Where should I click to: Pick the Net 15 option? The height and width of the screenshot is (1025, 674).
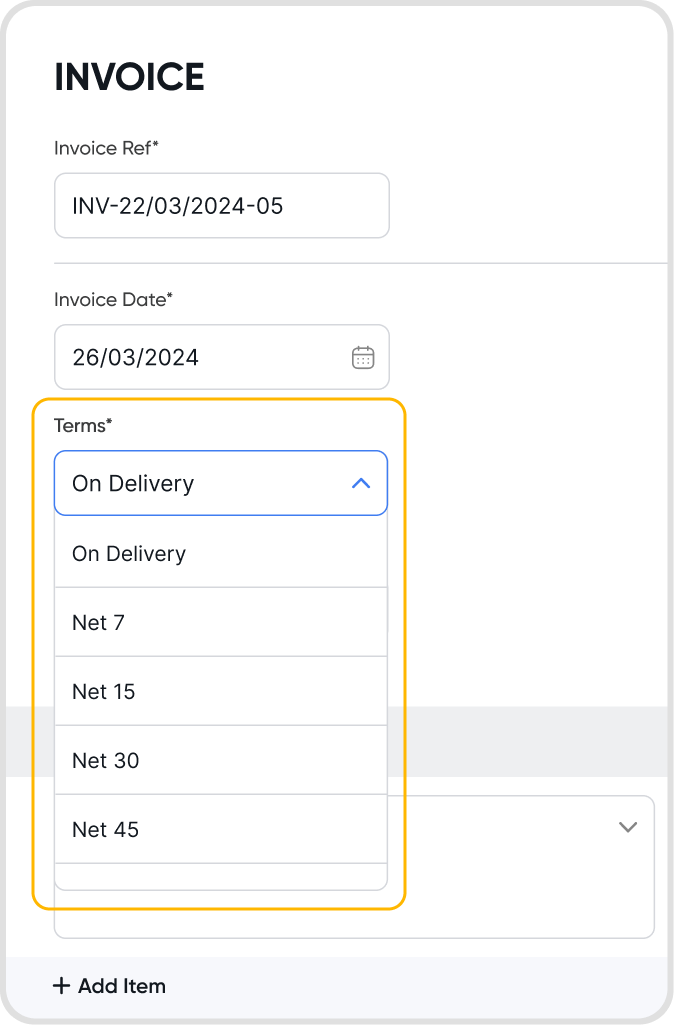[220, 692]
